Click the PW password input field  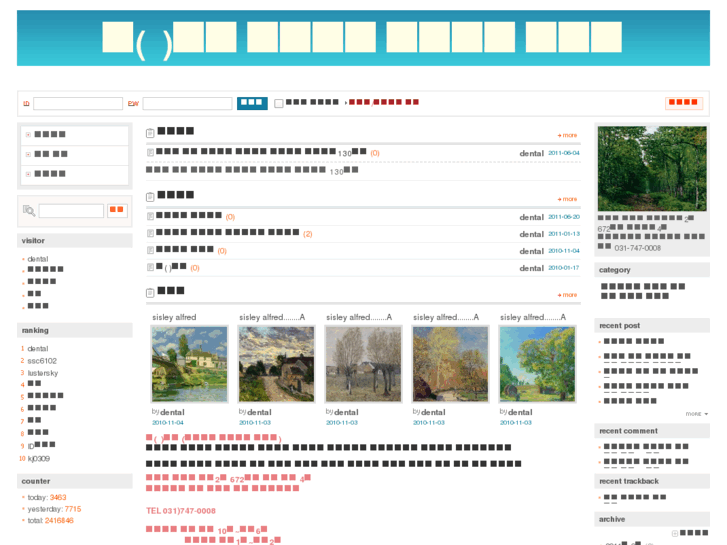tap(187, 103)
